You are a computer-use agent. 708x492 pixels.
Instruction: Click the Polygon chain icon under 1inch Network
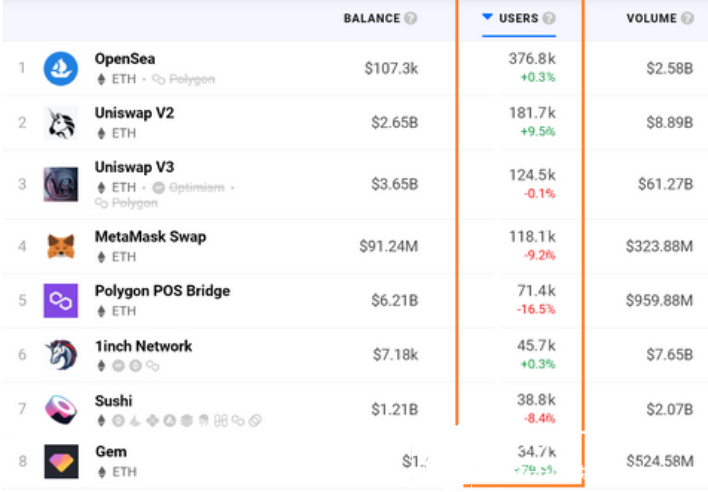(x=153, y=366)
